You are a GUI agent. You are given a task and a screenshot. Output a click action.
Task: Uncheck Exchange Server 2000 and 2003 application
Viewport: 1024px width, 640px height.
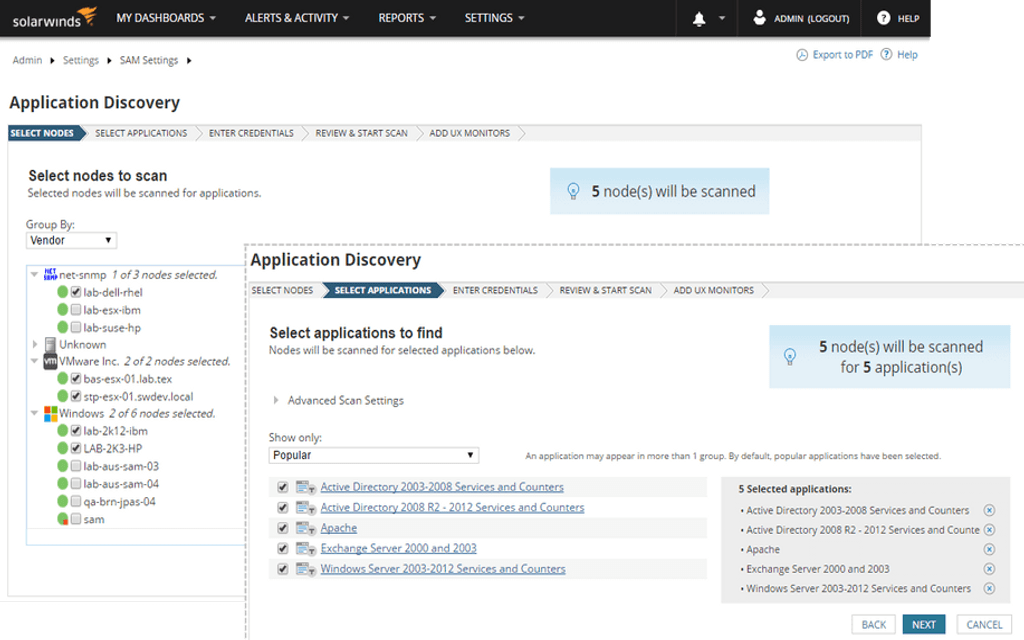[283, 548]
